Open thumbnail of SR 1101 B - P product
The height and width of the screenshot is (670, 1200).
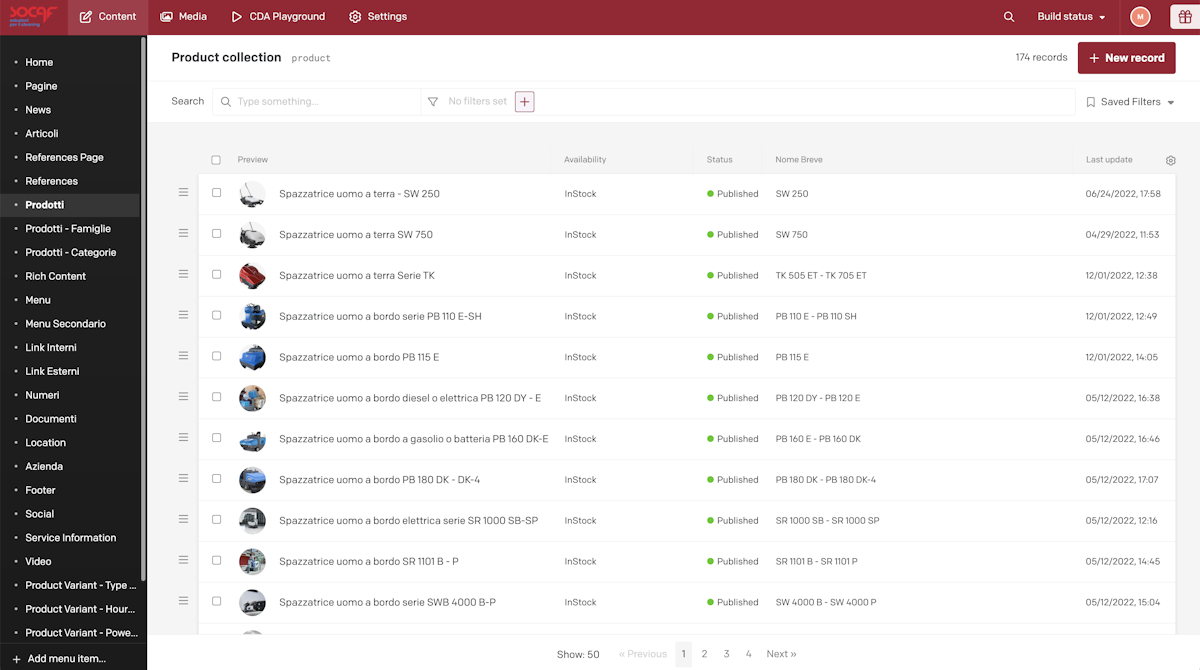[x=252, y=562]
